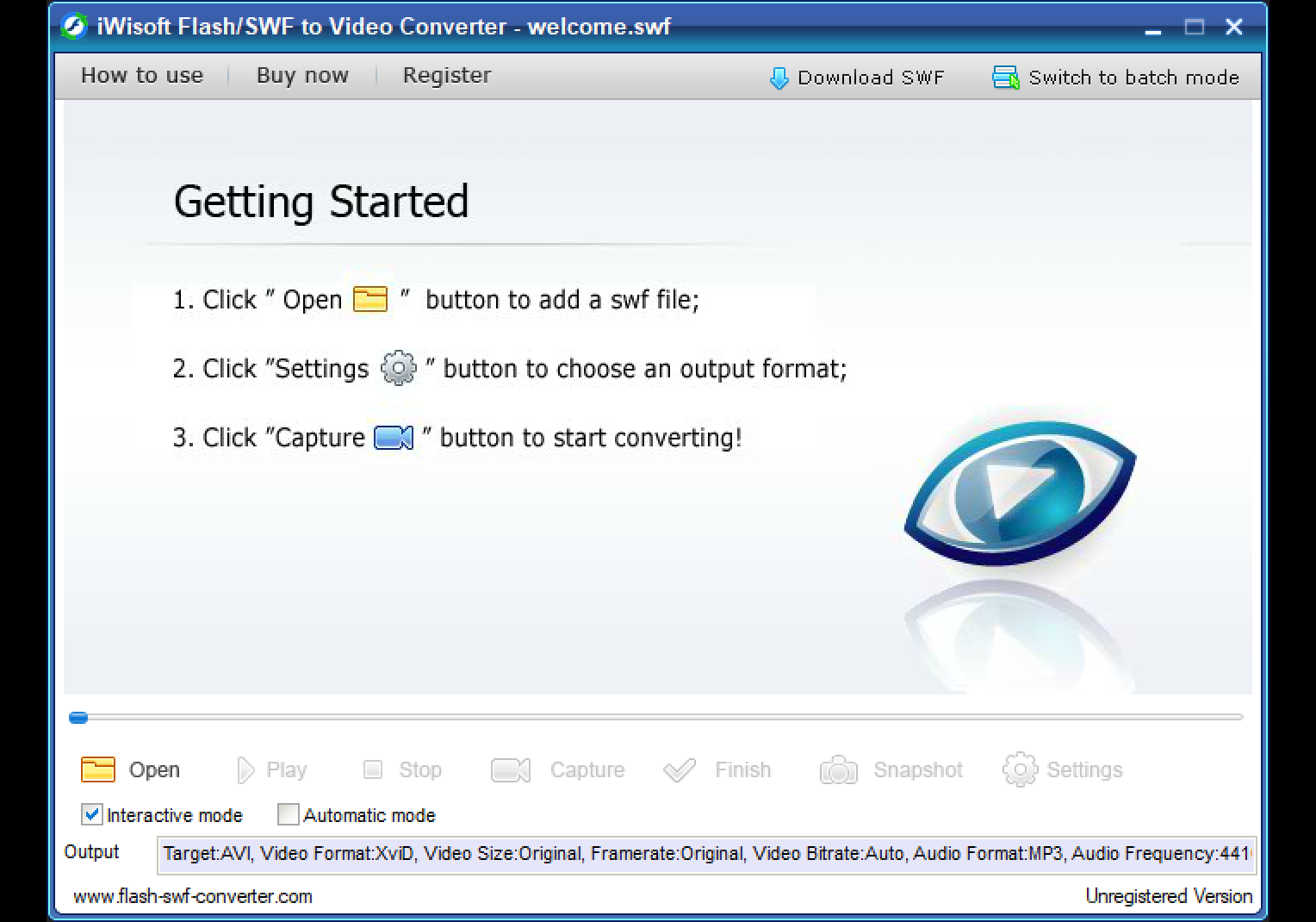
Task: Click the Snapshot camera icon
Action: point(838,769)
